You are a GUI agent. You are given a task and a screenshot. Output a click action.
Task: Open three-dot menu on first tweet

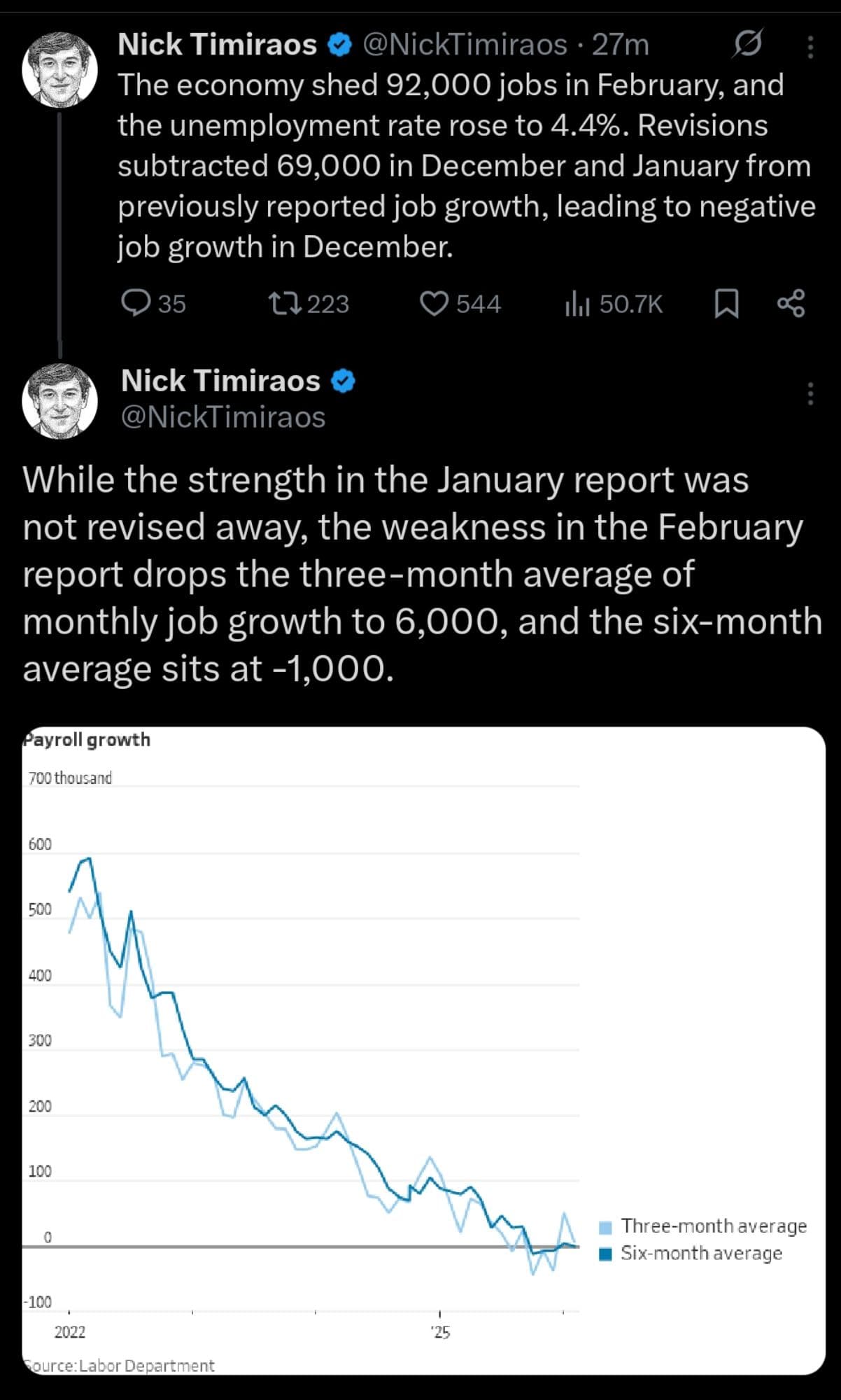(810, 46)
